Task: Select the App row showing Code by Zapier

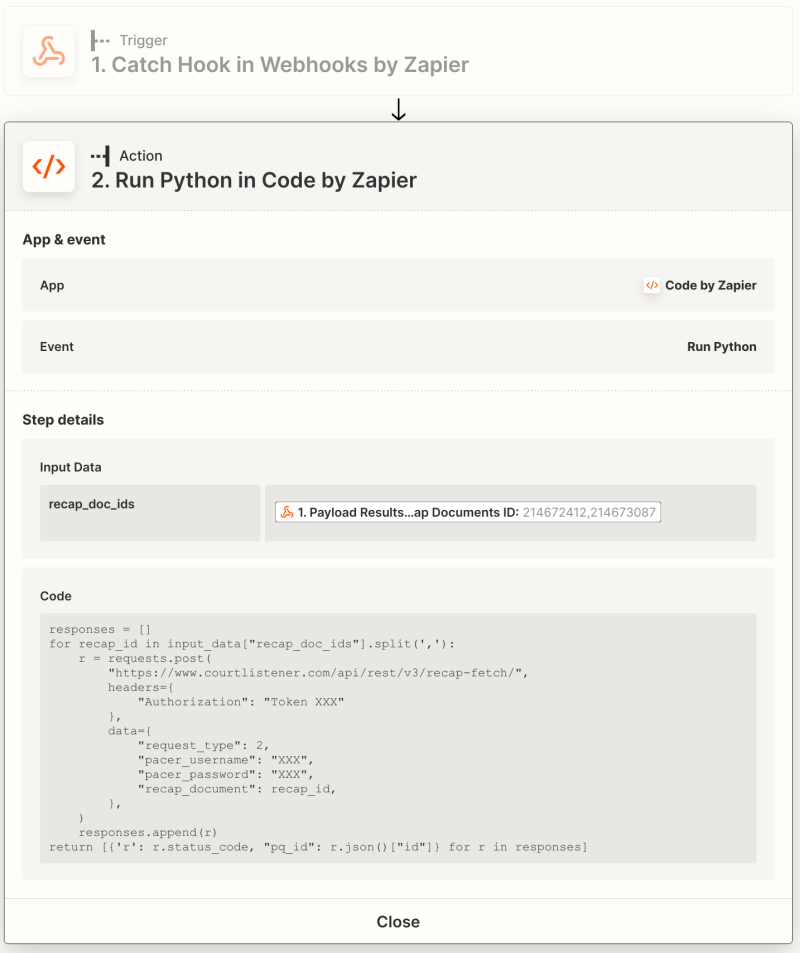Action: click(398, 285)
